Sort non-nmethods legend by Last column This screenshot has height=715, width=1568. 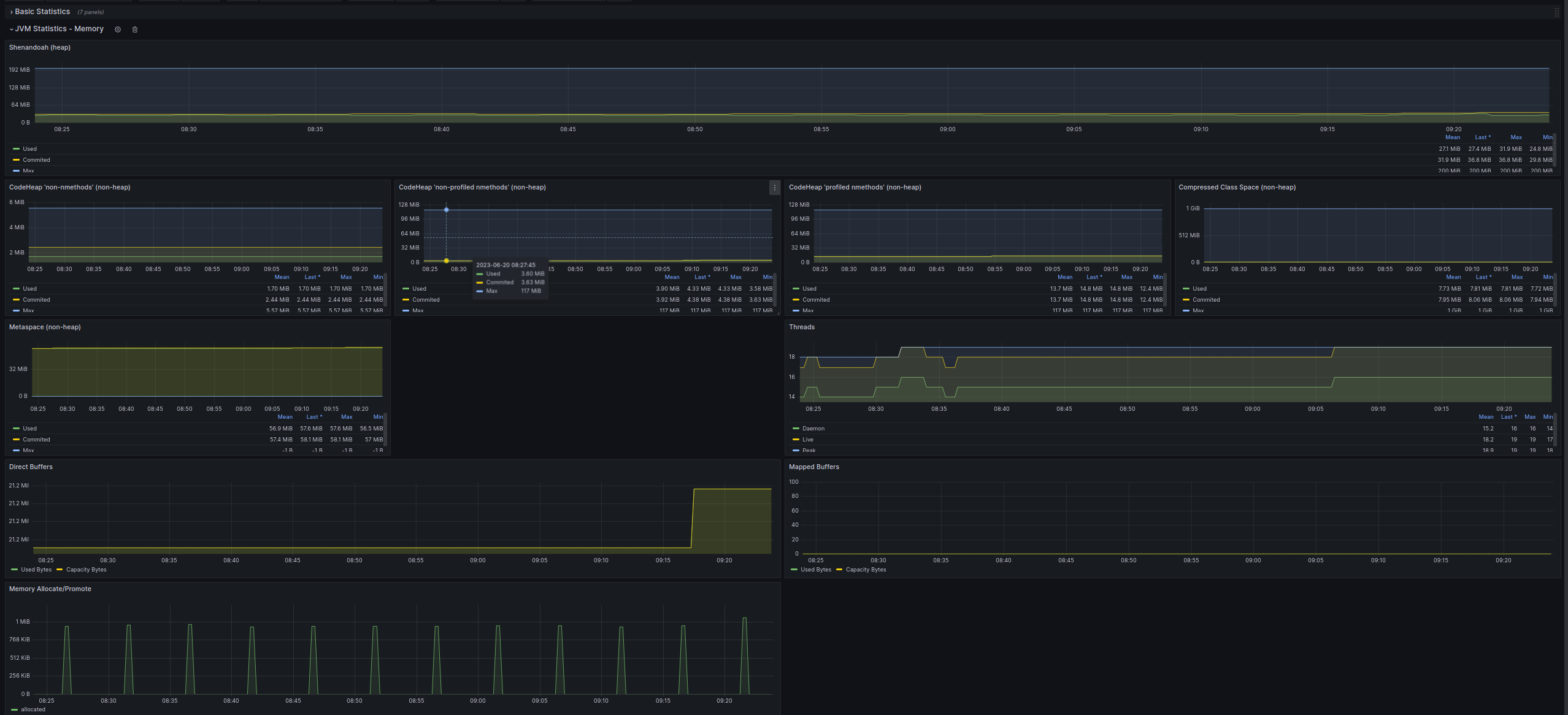click(x=312, y=277)
